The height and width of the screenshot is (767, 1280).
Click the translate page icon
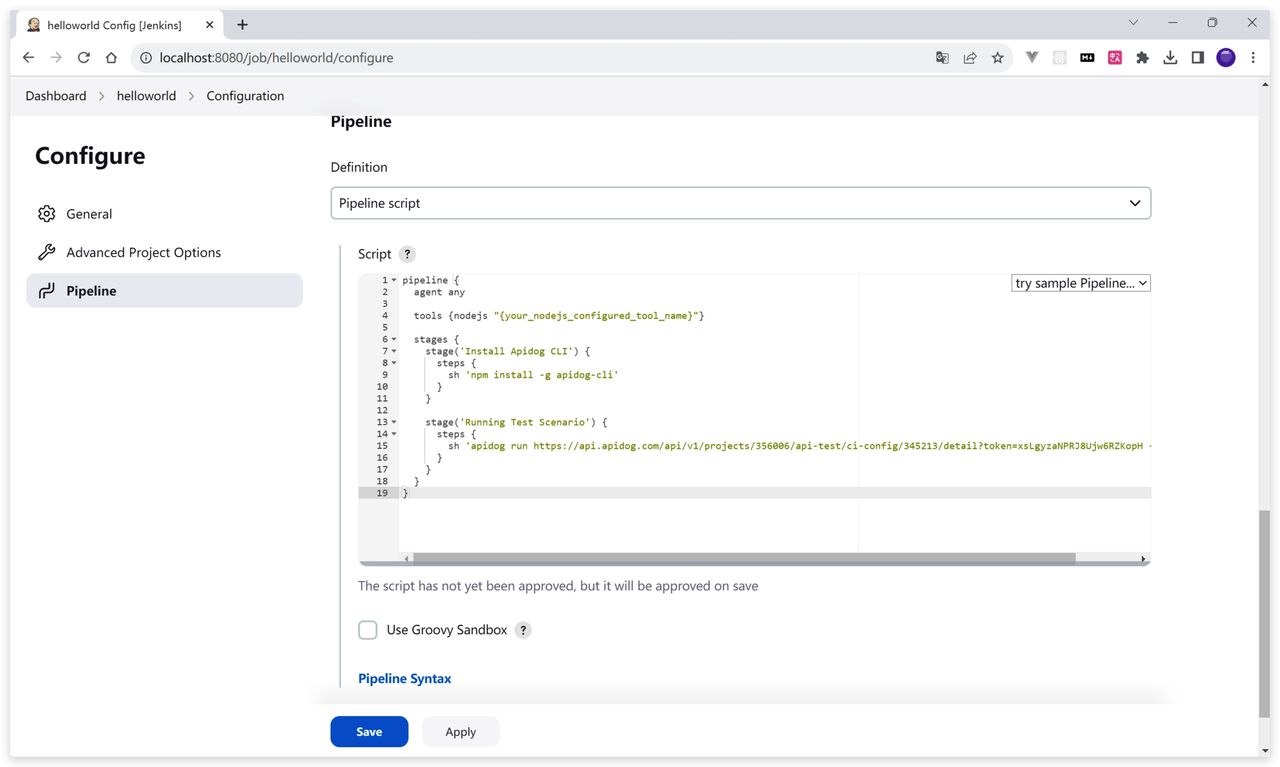pyautogui.click(x=942, y=58)
